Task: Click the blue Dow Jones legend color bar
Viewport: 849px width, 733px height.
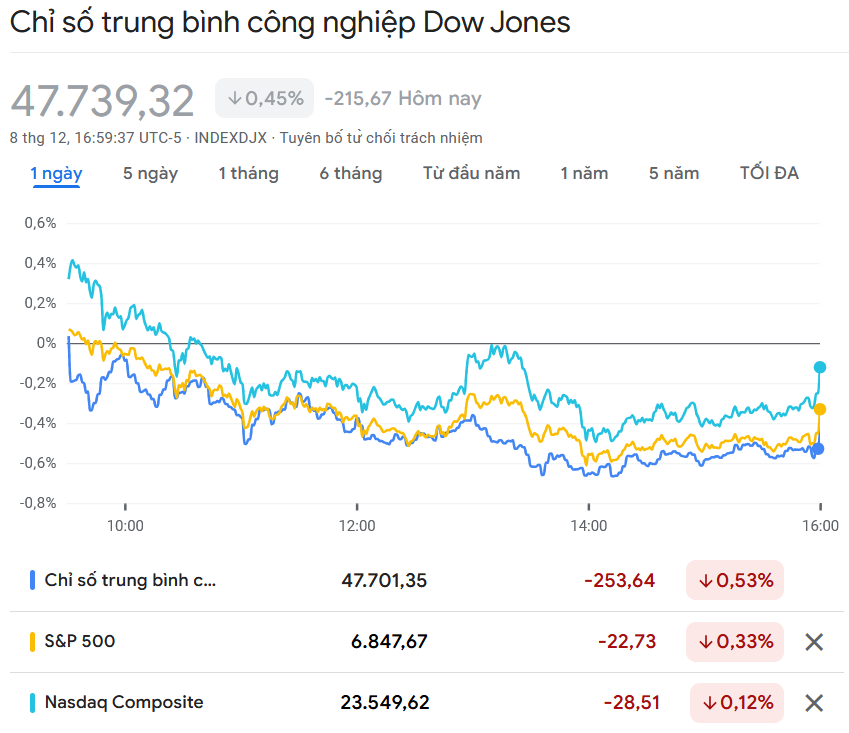Action: pos(33,580)
